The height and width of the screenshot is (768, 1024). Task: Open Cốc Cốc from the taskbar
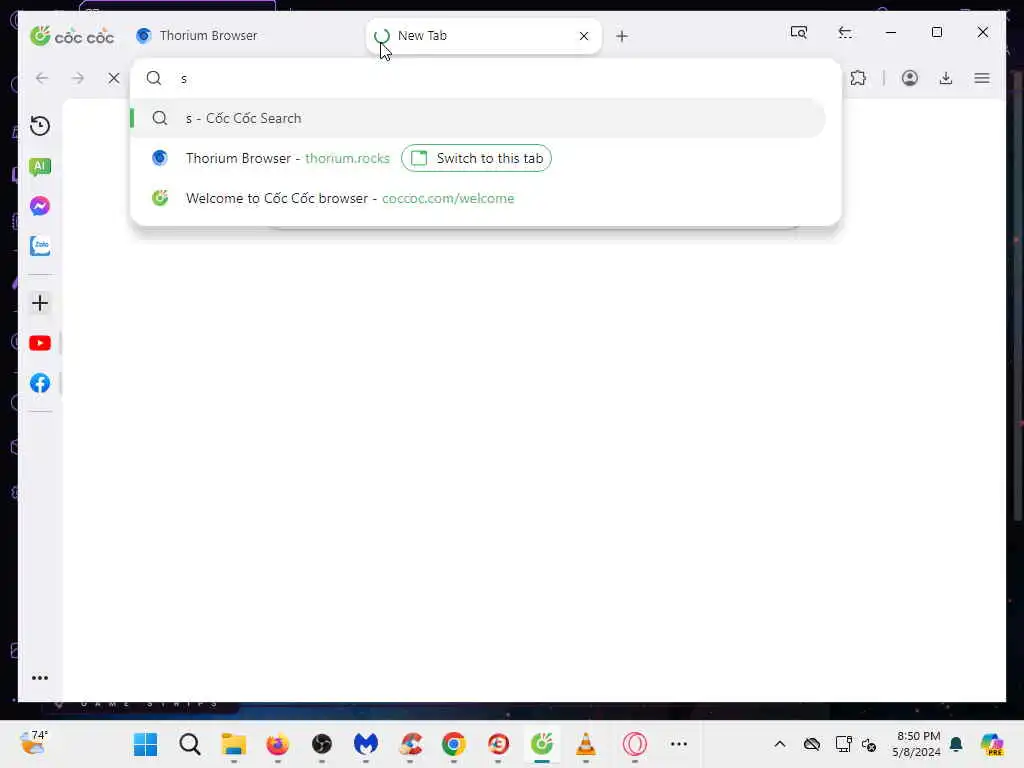pyautogui.click(x=542, y=744)
